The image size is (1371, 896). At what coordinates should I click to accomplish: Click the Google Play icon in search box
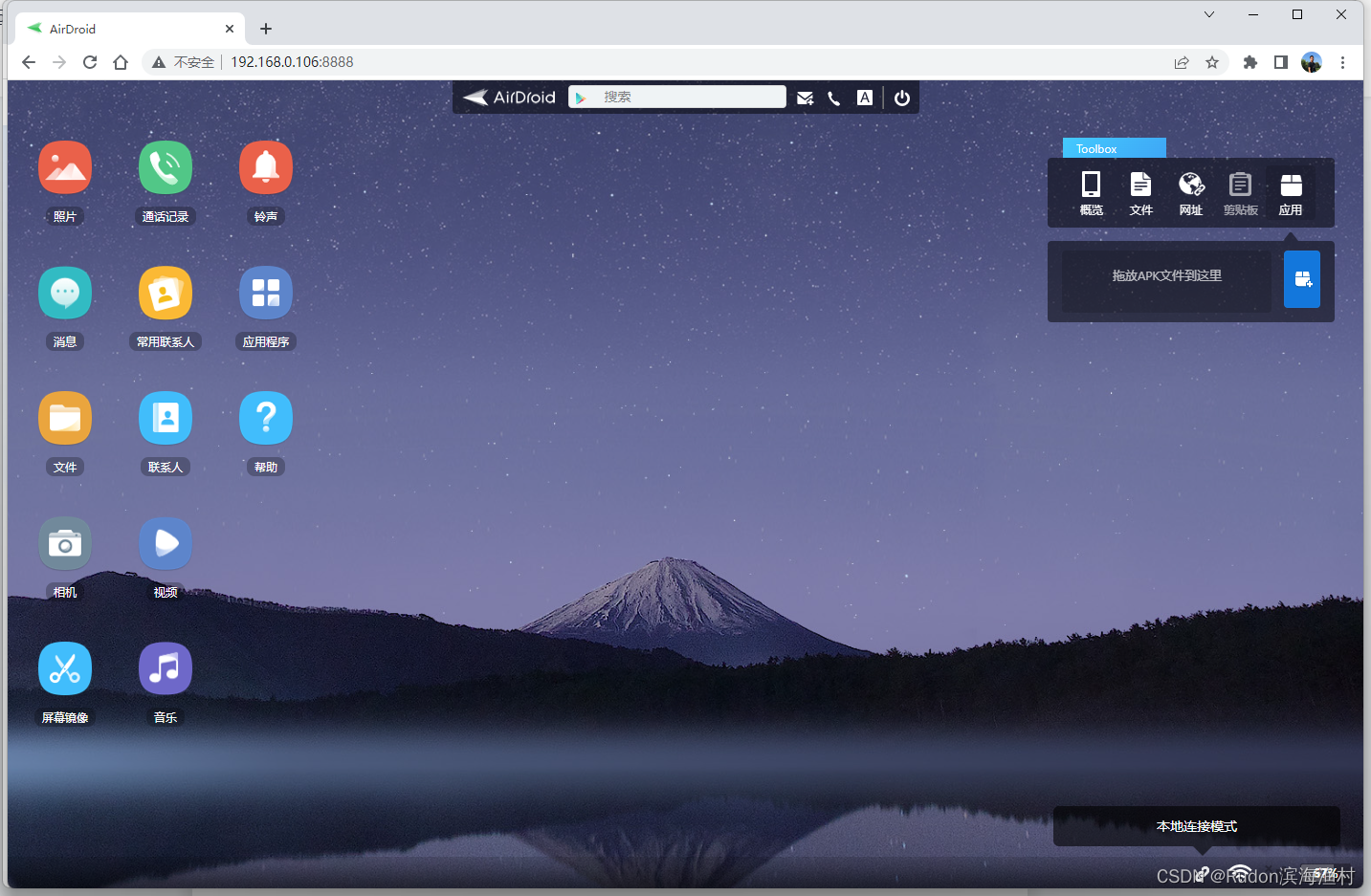[x=581, y=98]
